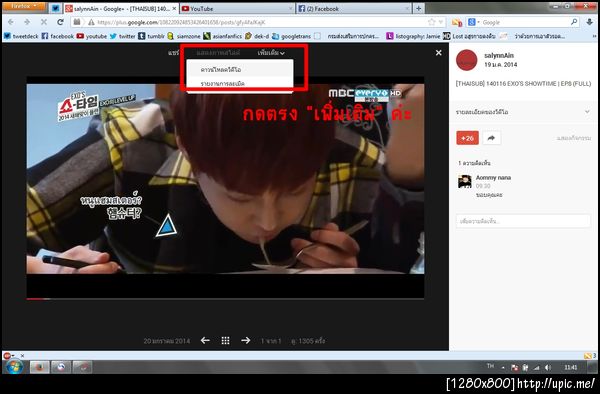Open the Firefox taskbar button
The height and width of the screenshot is (394, 600).
(x=40, y=367)
